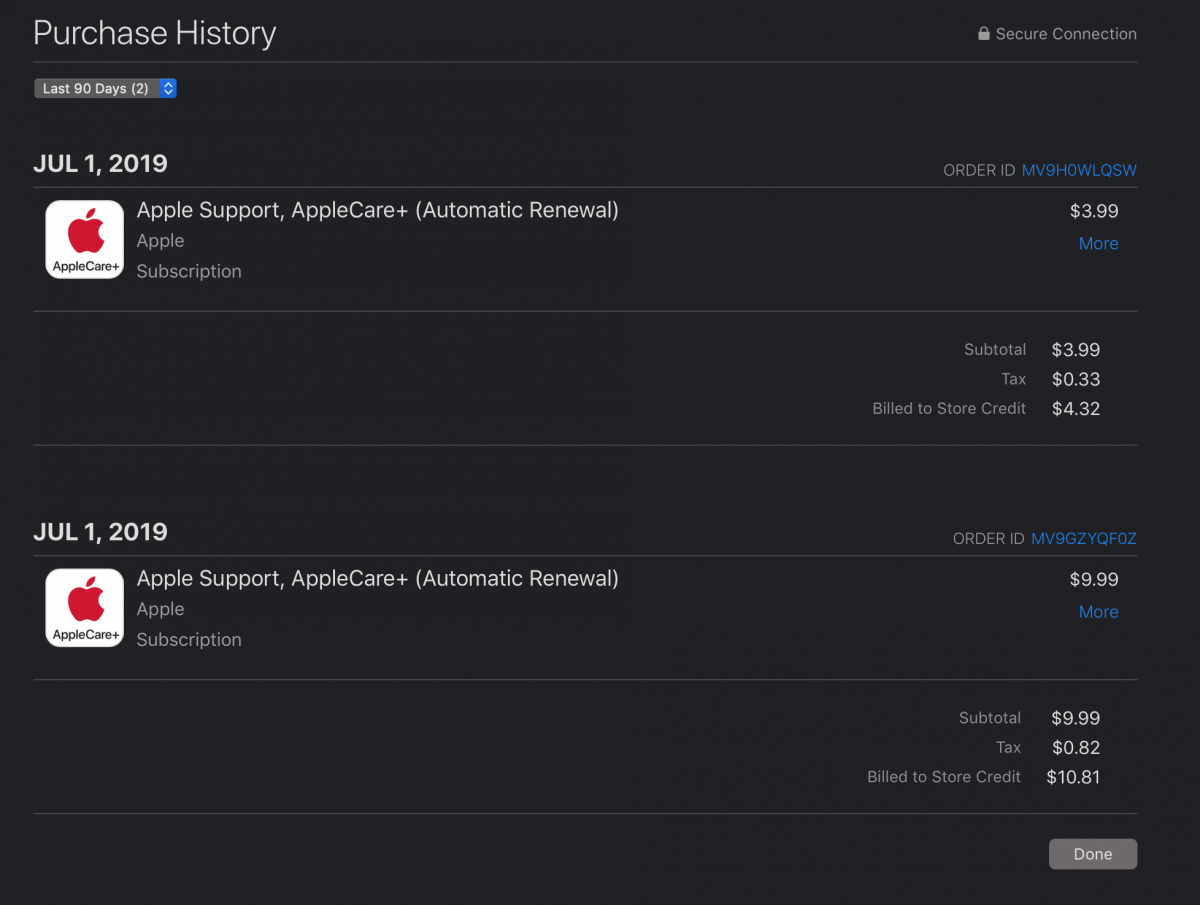Open order ID MV9GZYQF0Z
This screenshot has height=905, width=1200.
pos(1084,538)
